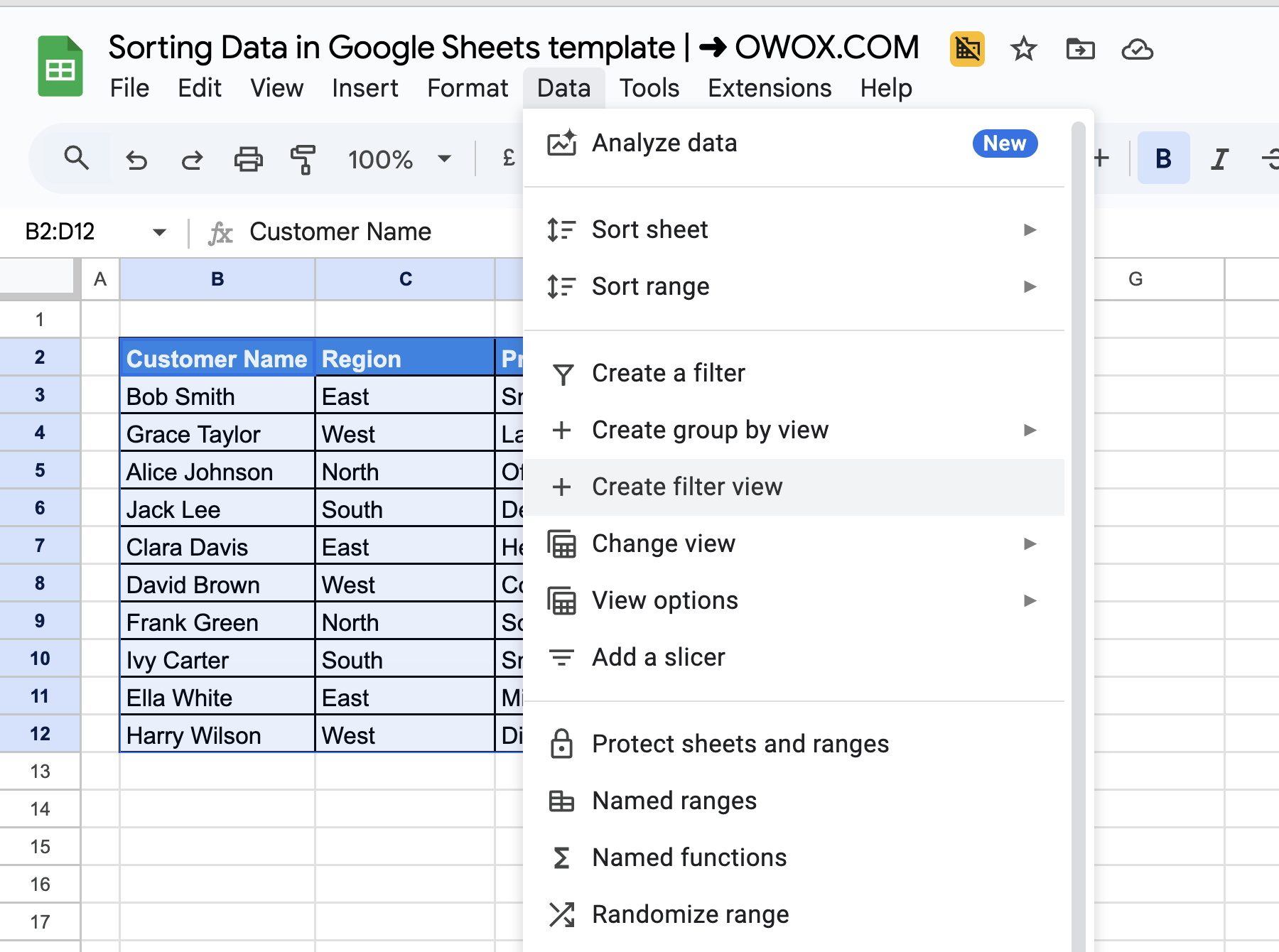Undo the last action

pyautogui.click(x=136, y=160)
